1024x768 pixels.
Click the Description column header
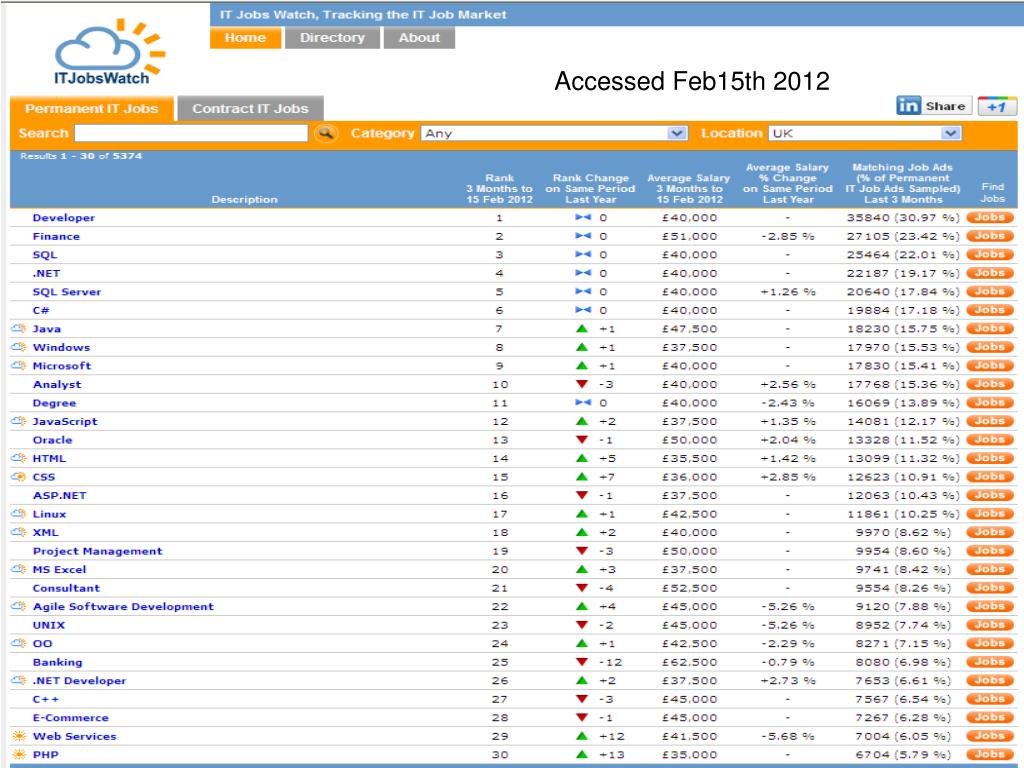[244, 199]
